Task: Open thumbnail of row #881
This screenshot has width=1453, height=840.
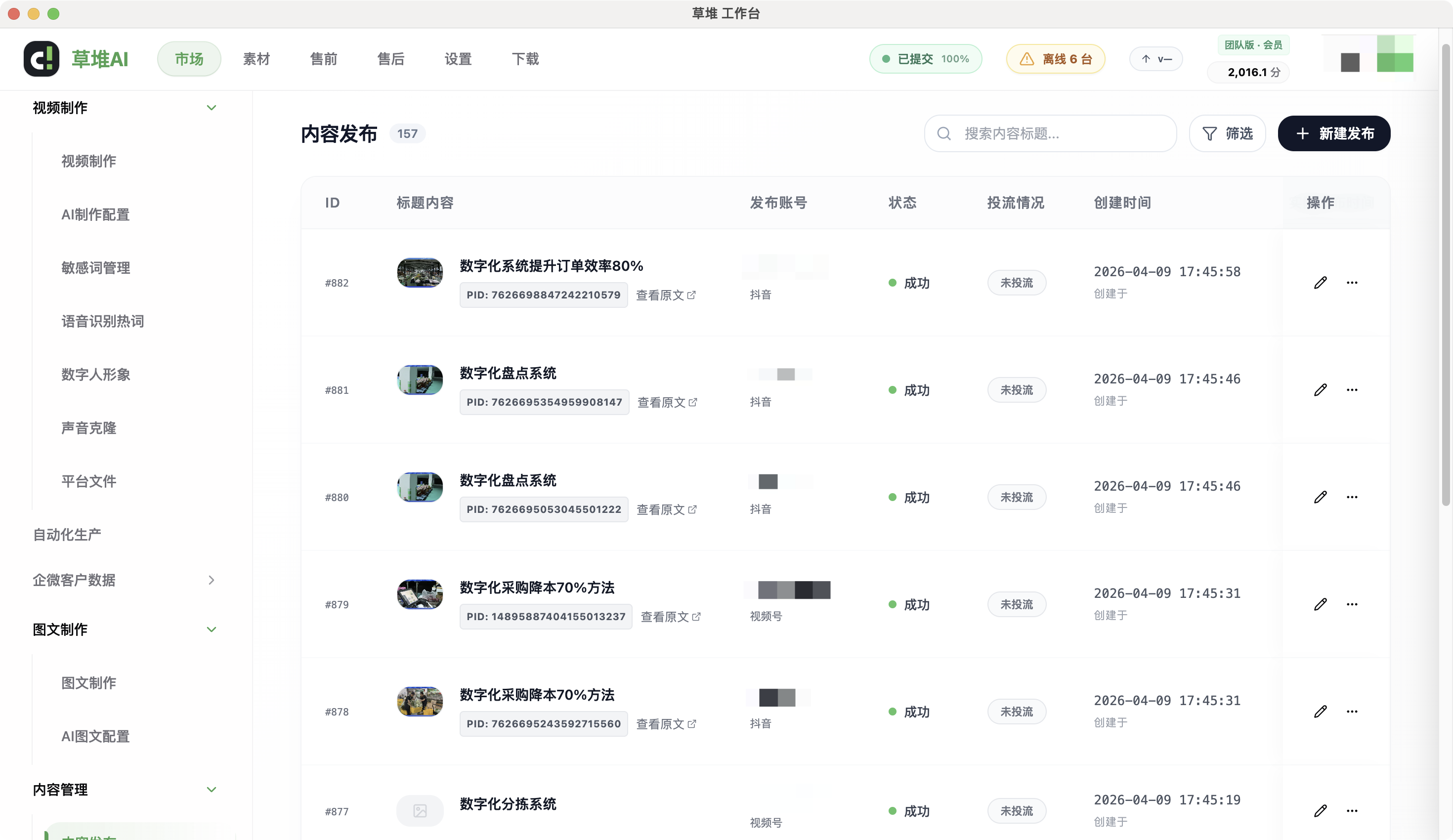Action: (x=420, y=380)
